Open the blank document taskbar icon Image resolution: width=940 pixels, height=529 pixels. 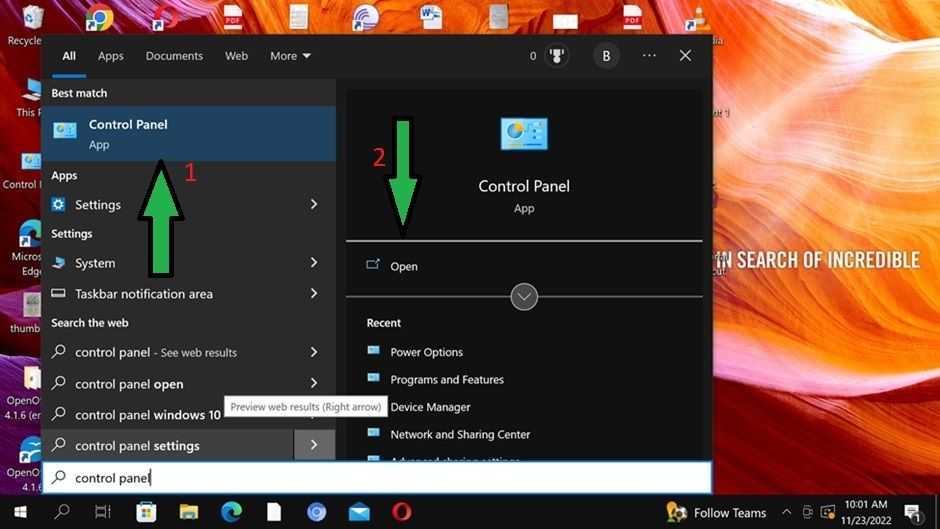(273, 512)
